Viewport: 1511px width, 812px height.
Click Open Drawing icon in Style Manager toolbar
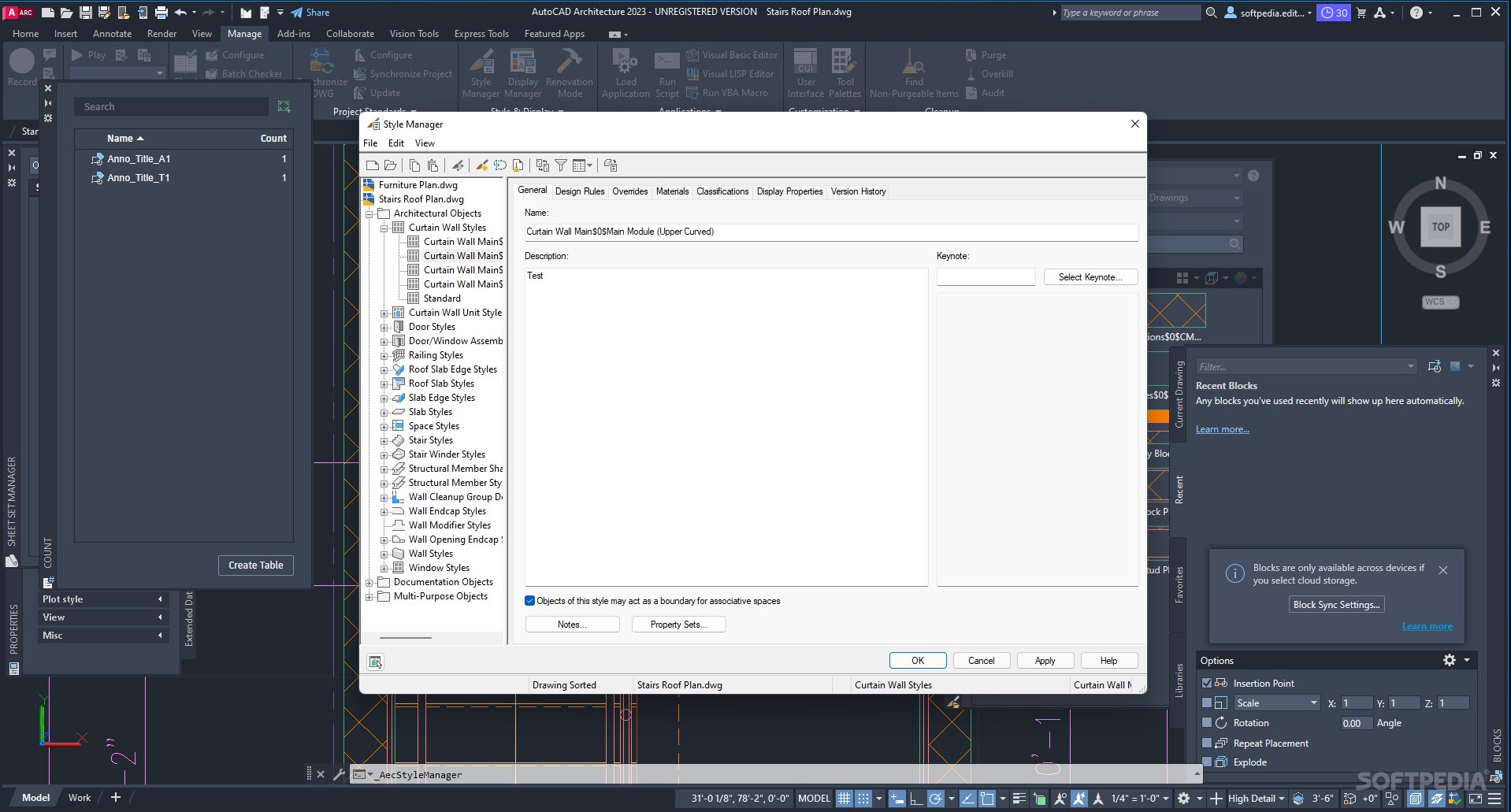pyautogui.click(x=391, y=165)
